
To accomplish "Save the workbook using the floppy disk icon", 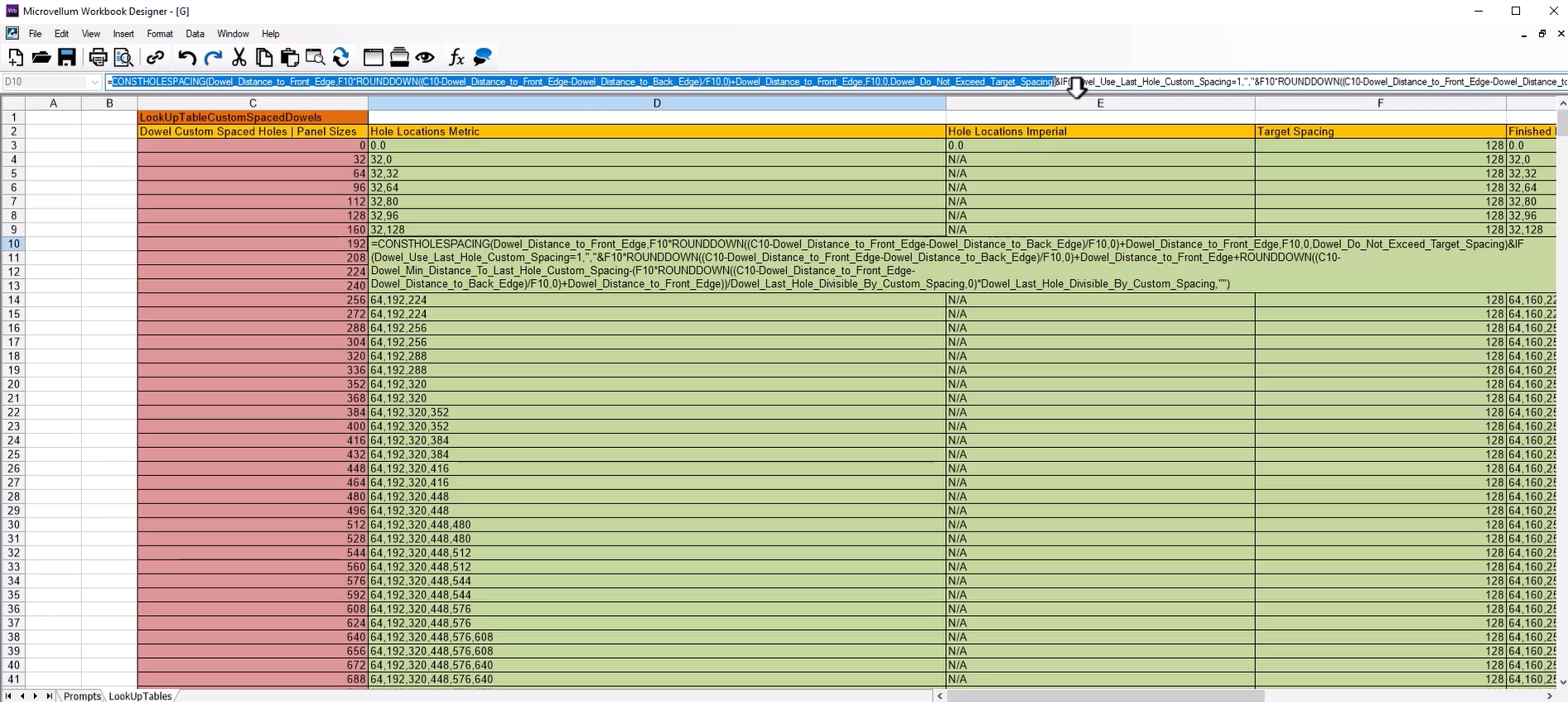I will tap(67, 57).
